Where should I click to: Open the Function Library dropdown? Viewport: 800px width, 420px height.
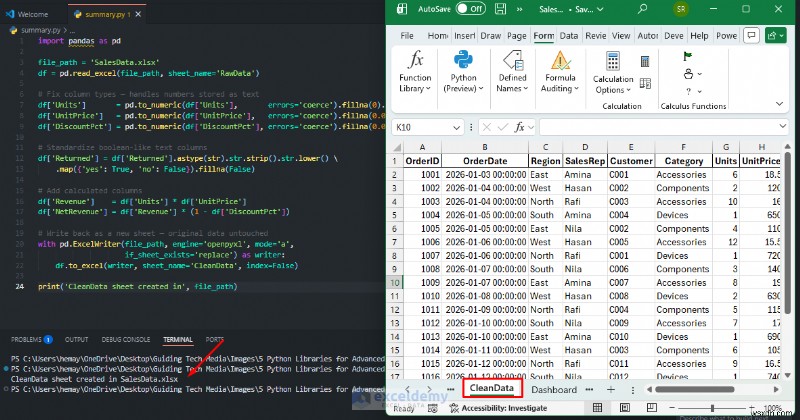click(415, 71)
